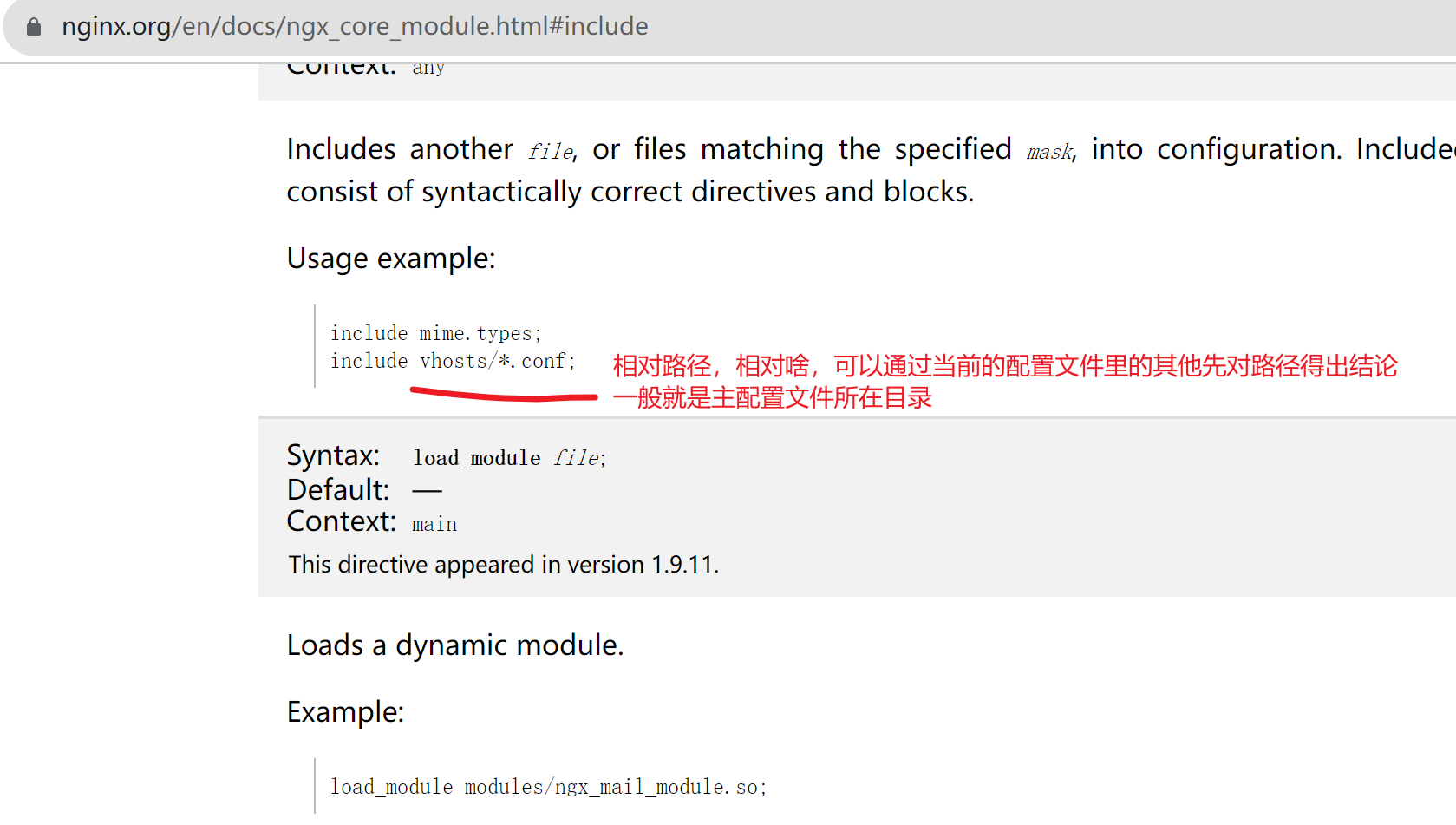
Task: Click the main context value under load_module
Action: [434, 522]
